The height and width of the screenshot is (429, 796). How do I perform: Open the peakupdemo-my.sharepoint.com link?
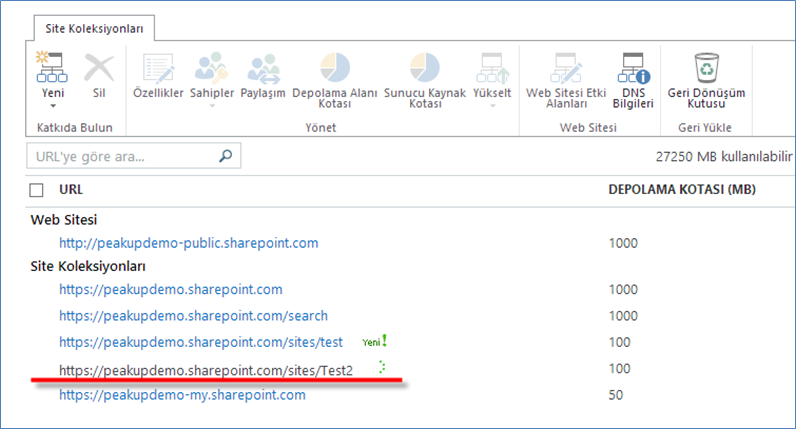[x=182, y=395]
